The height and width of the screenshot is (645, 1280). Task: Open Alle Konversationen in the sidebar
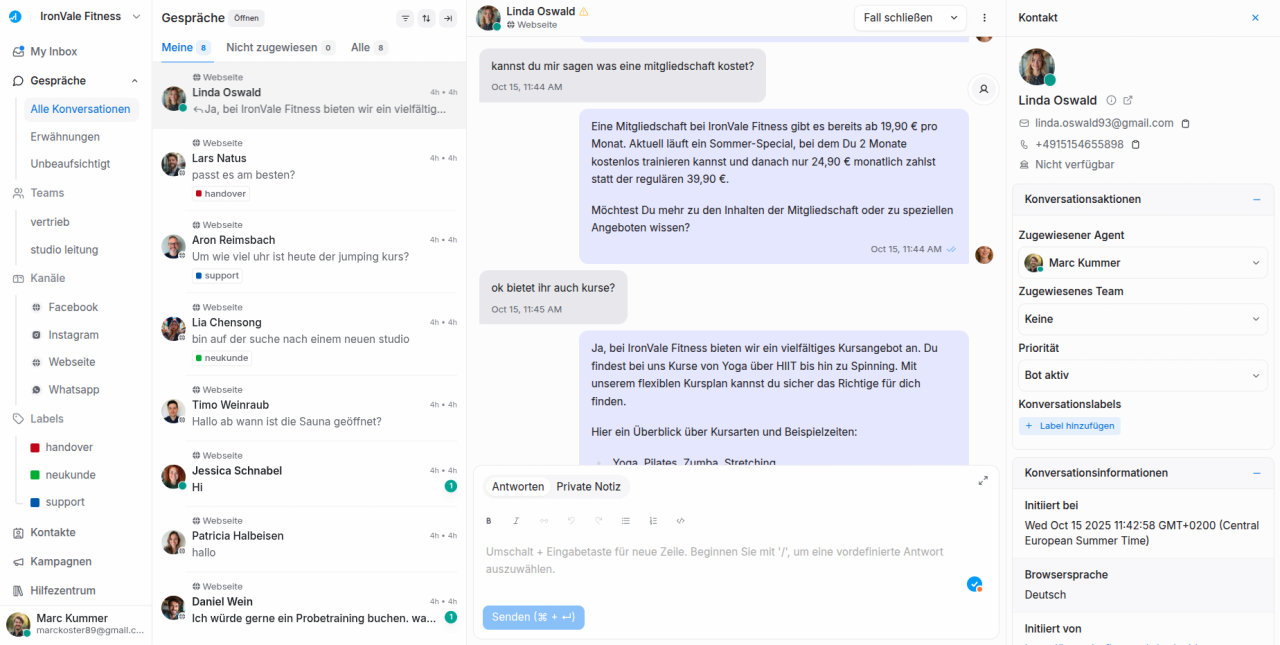pyautogui.click(x=81, y=108)
